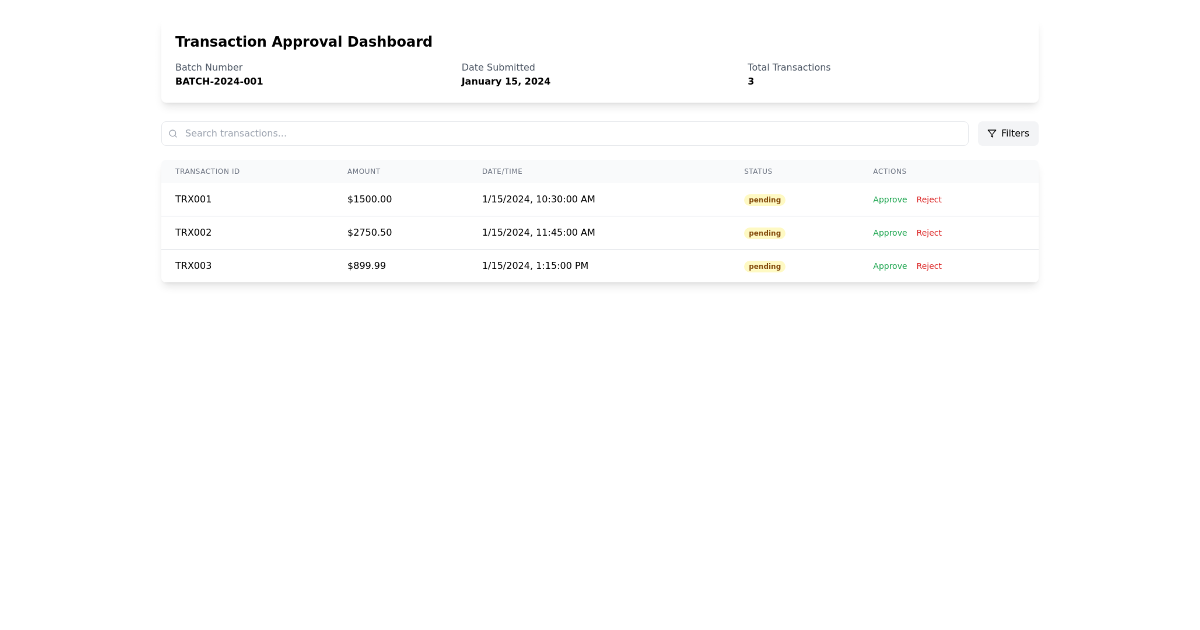Click the batch number BATCH-2024-001

tap(219, 81)
